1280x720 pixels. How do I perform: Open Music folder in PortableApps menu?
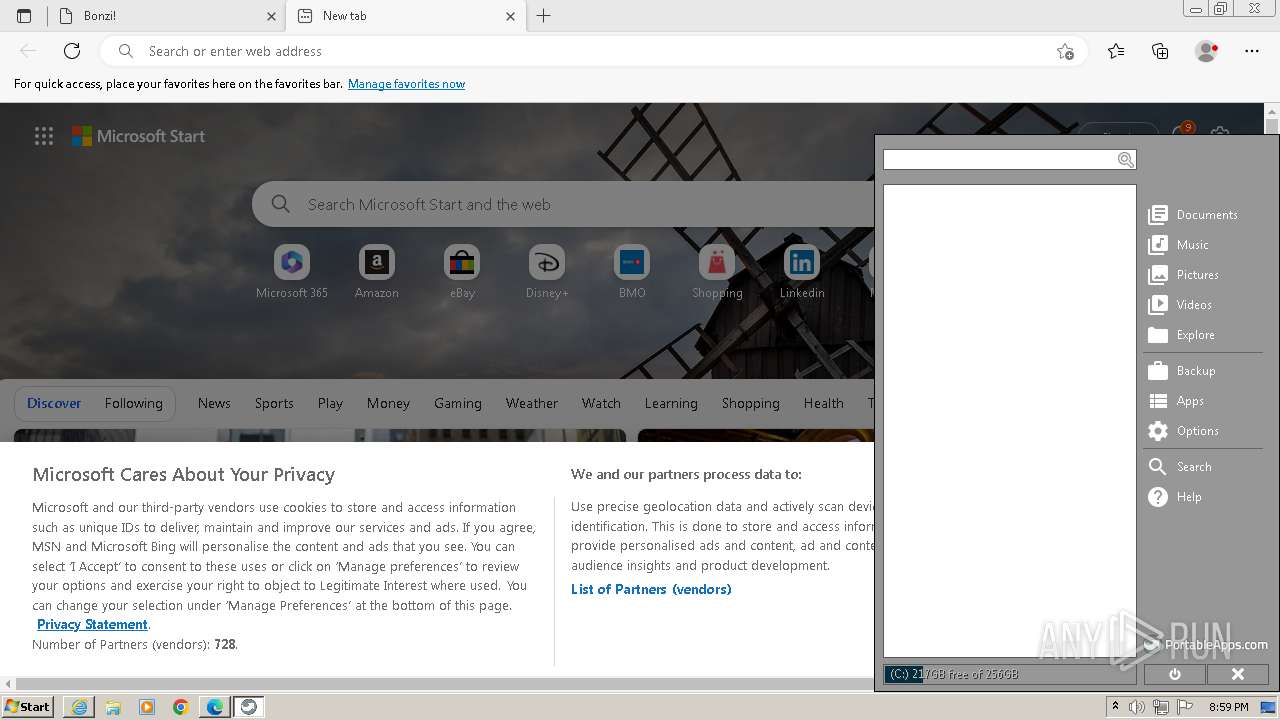pyautogui.click(x=1179, y=245)
